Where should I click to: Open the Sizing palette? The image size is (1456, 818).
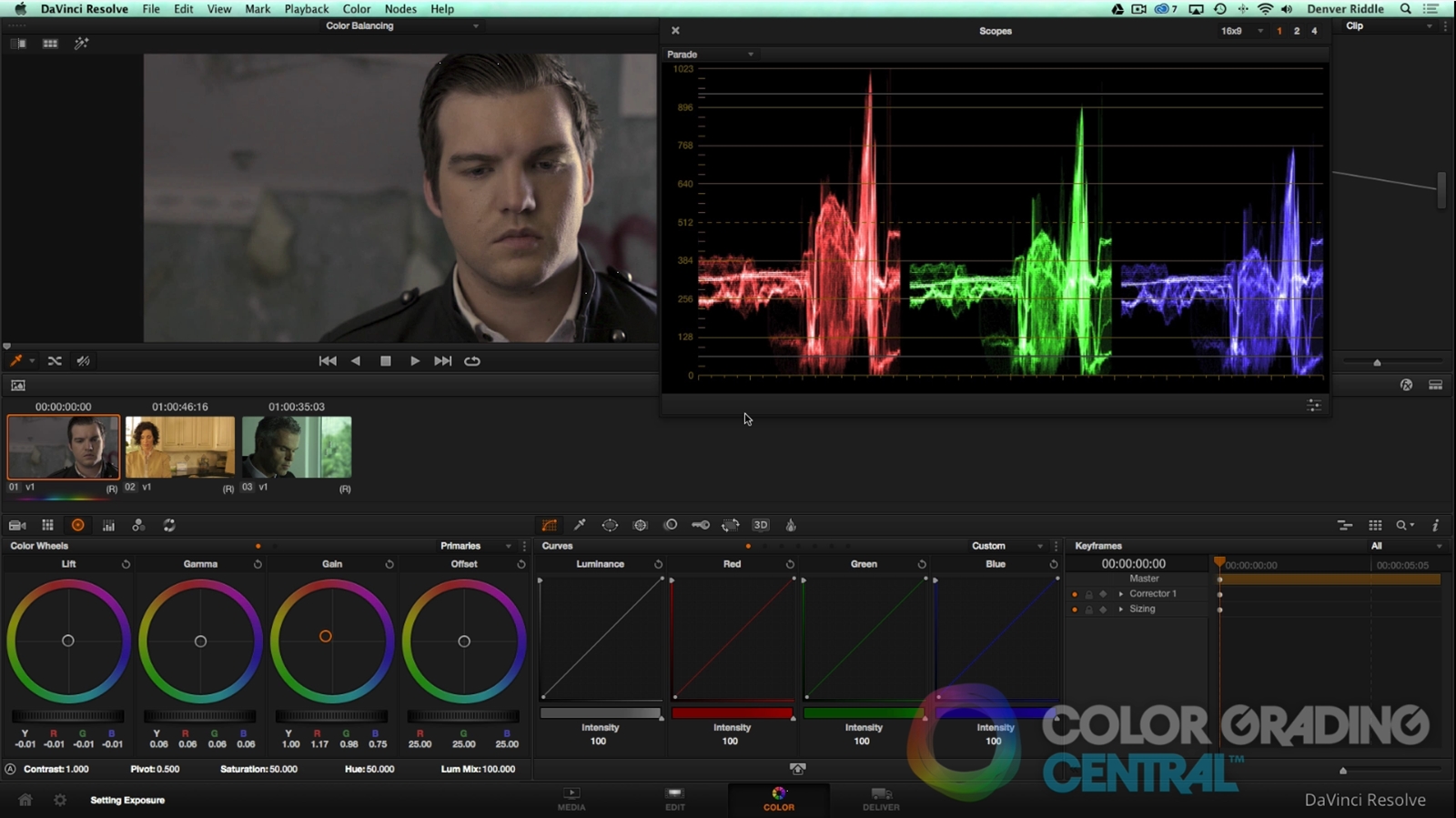tap(731, 525)
